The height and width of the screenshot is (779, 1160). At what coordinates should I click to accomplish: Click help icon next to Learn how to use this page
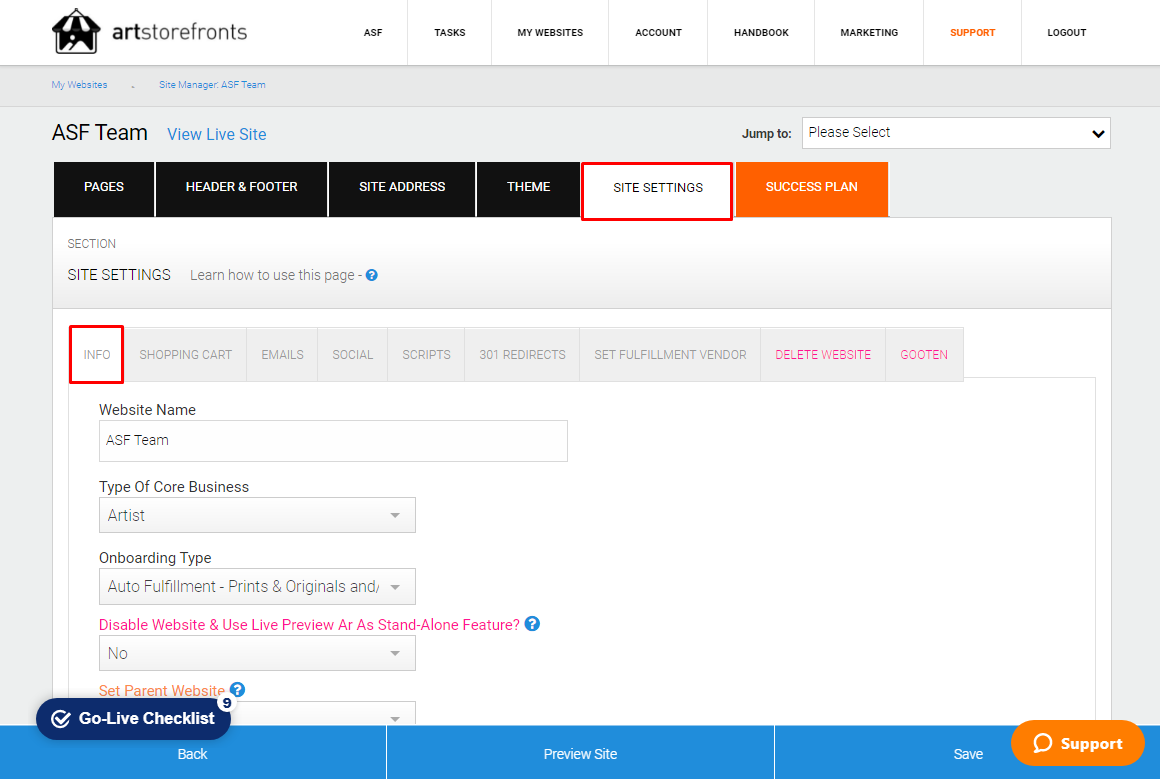(x=371, y=275)
